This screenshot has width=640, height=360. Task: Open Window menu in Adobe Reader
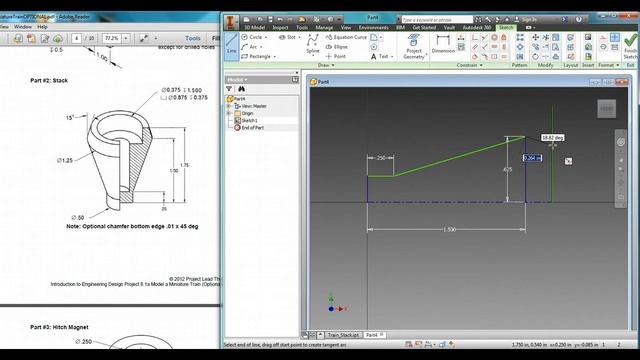point(23,27)
